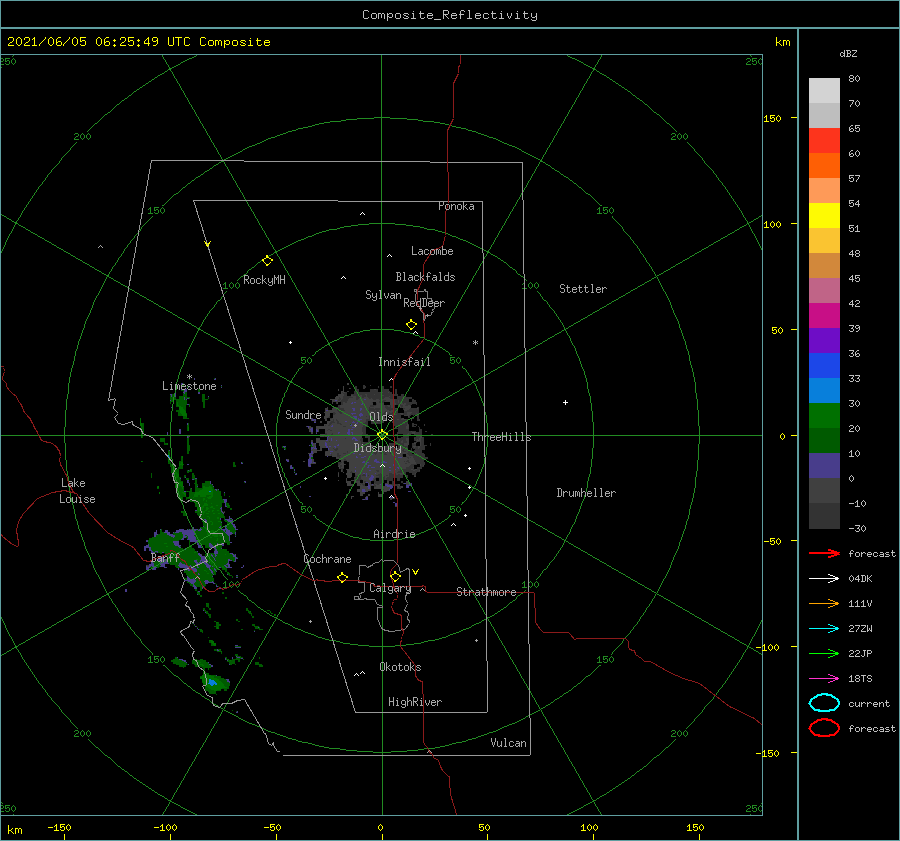Click the blue 33-36 dBZ swatch

[824, 366]
